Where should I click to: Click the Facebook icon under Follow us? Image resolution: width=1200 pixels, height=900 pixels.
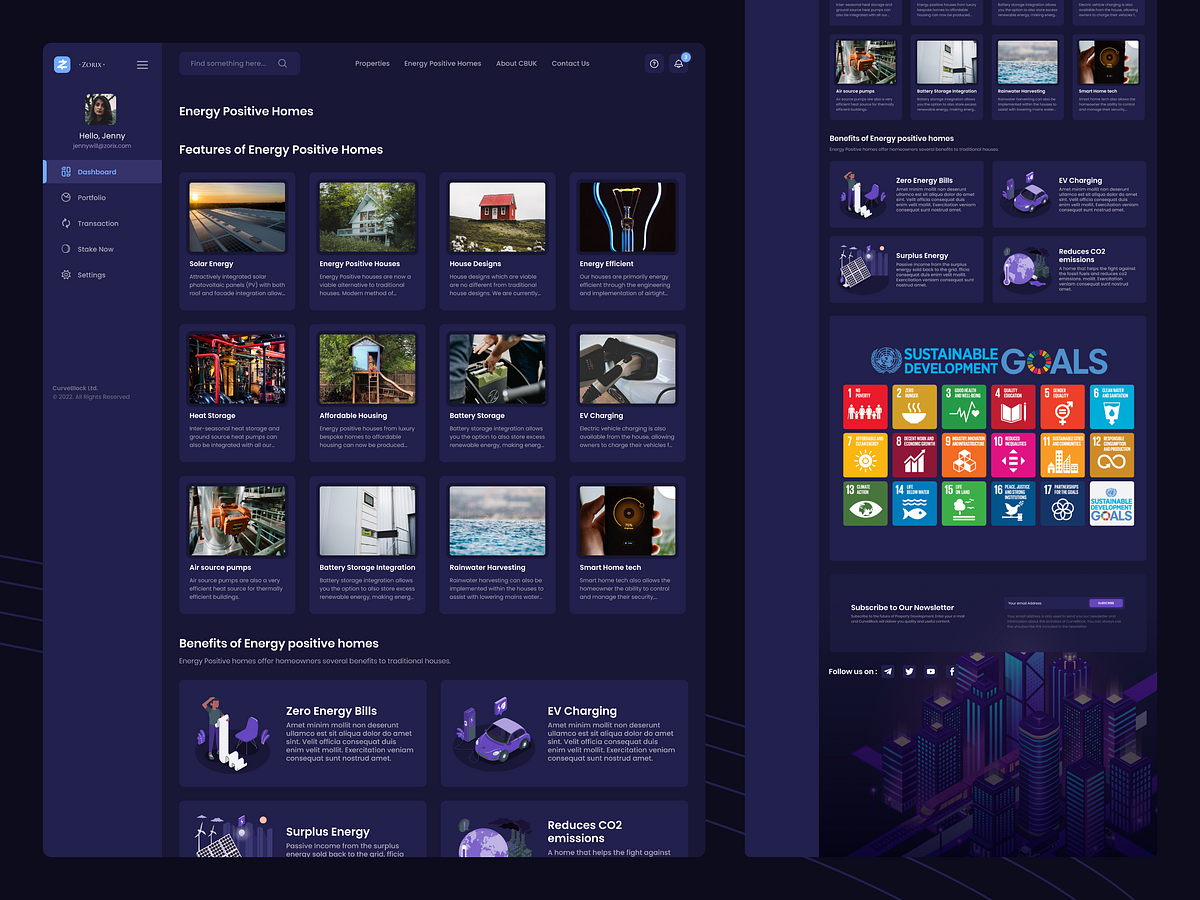[951, 671]
